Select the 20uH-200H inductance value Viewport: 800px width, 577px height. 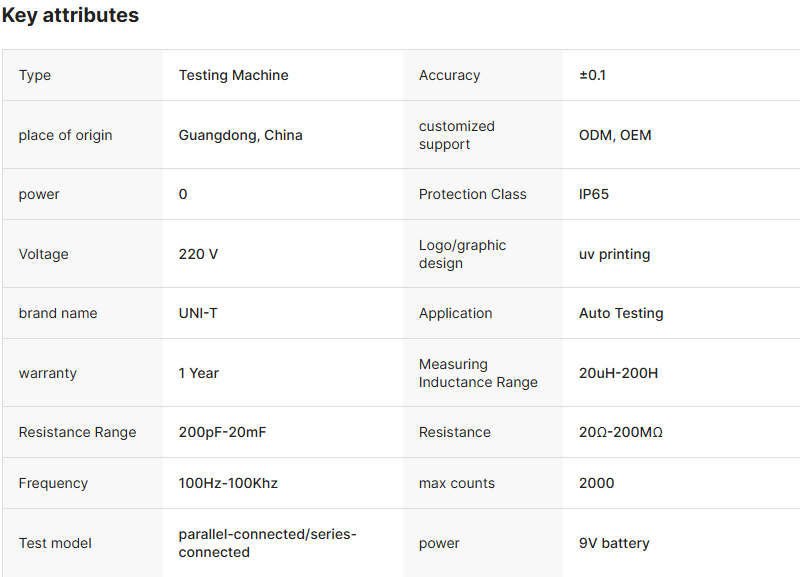coord(618,373)
